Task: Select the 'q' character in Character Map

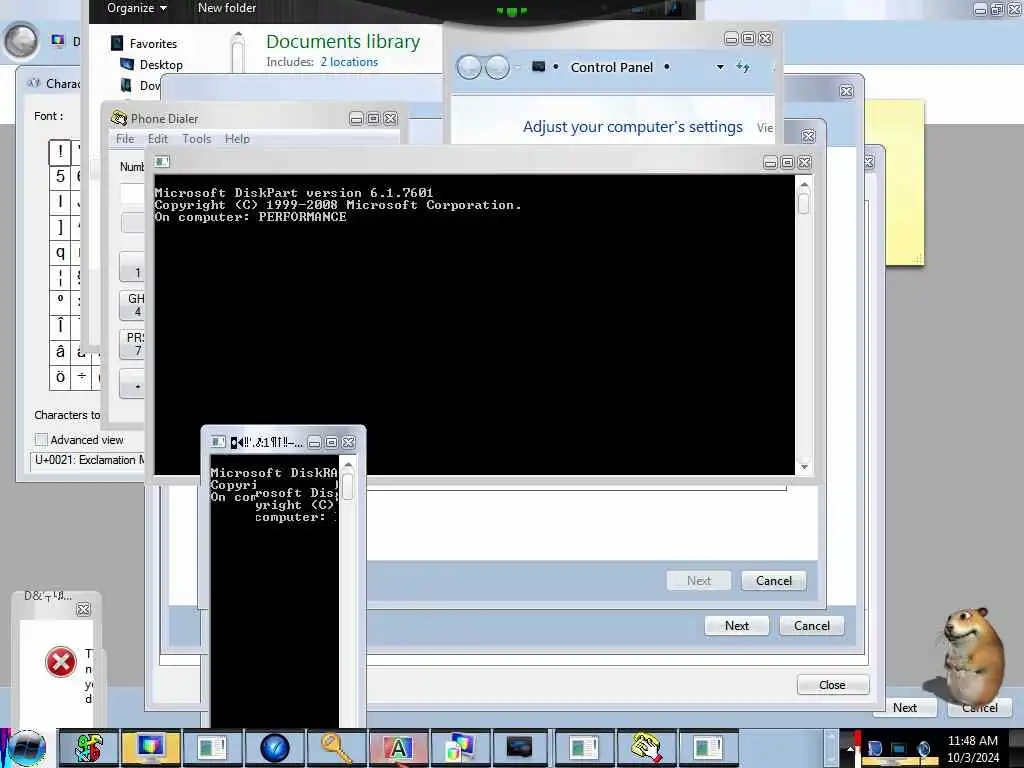Action: click(60, 252)
